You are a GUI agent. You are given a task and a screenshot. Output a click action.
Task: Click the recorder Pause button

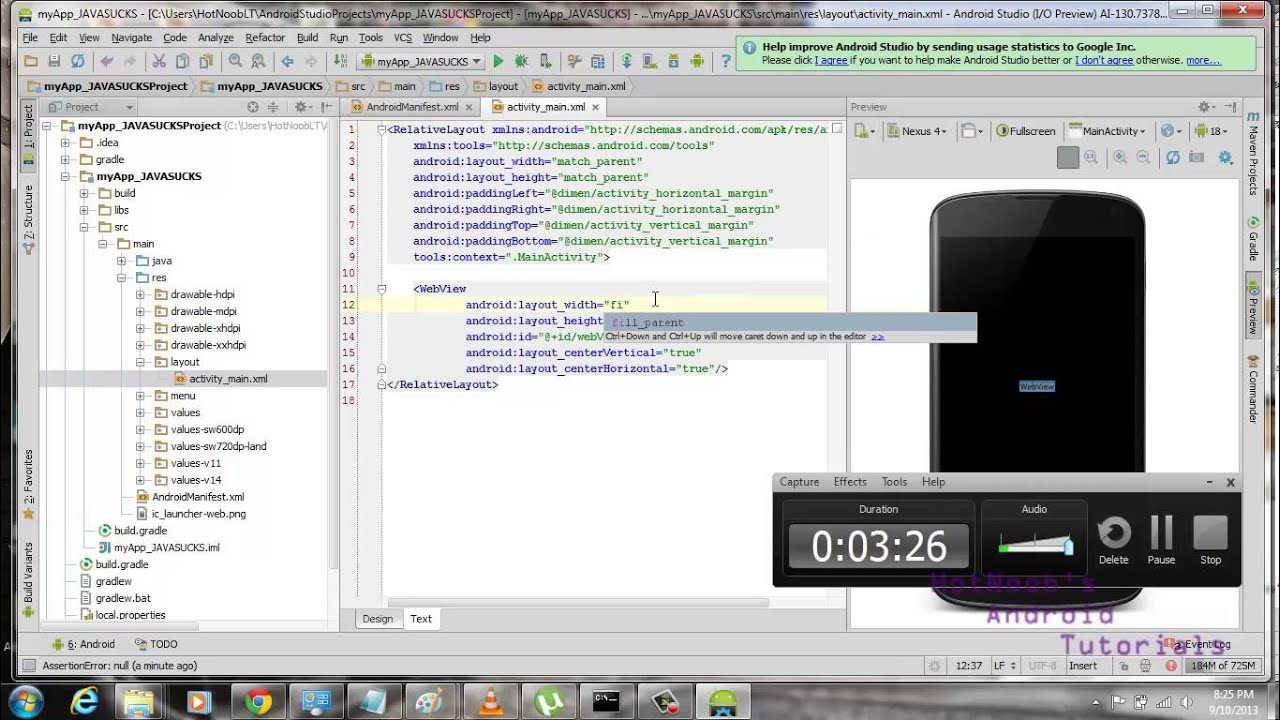click(1161, 540)
